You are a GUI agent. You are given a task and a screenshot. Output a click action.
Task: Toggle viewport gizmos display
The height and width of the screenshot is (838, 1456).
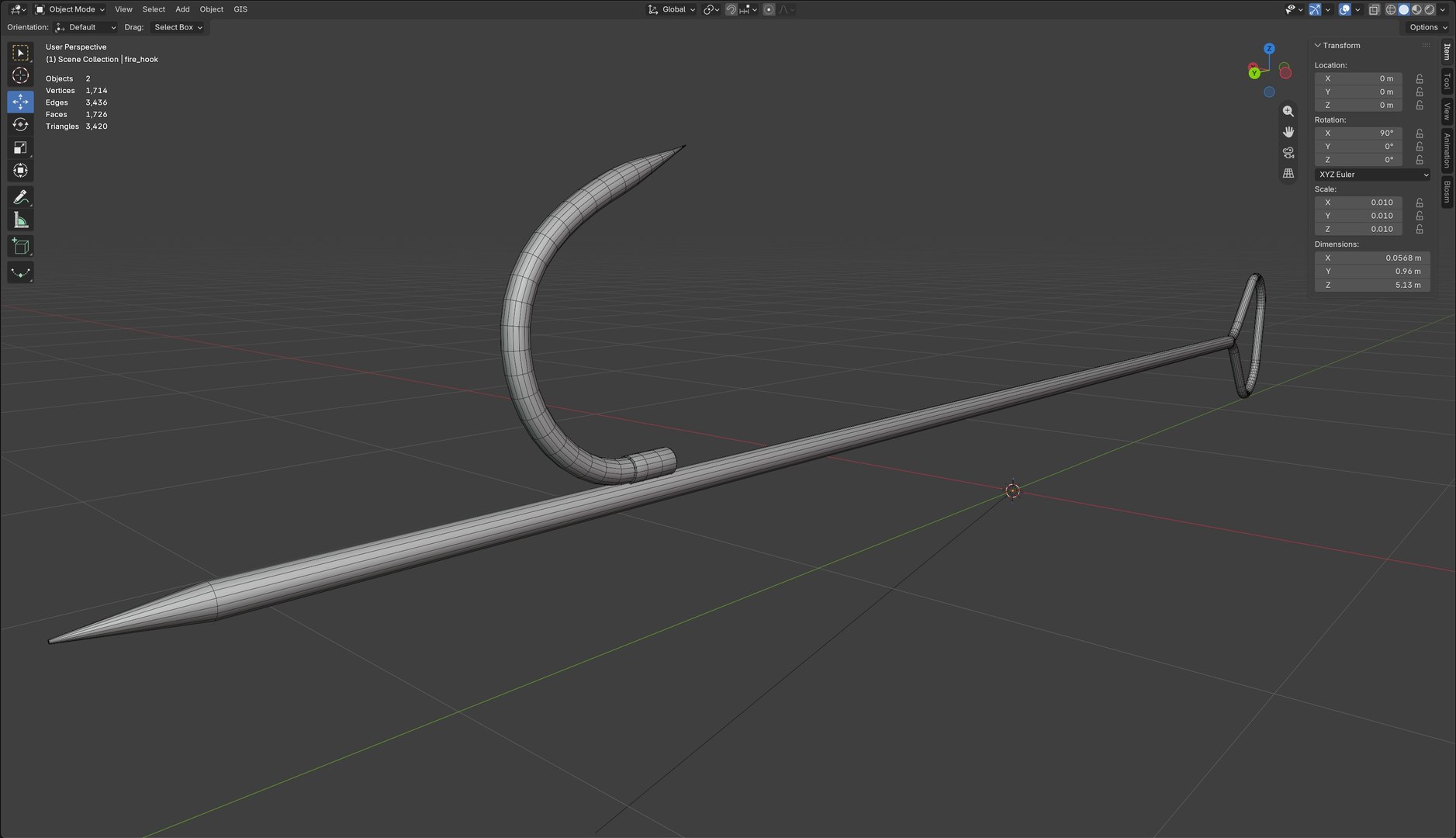click(1315, 9)
